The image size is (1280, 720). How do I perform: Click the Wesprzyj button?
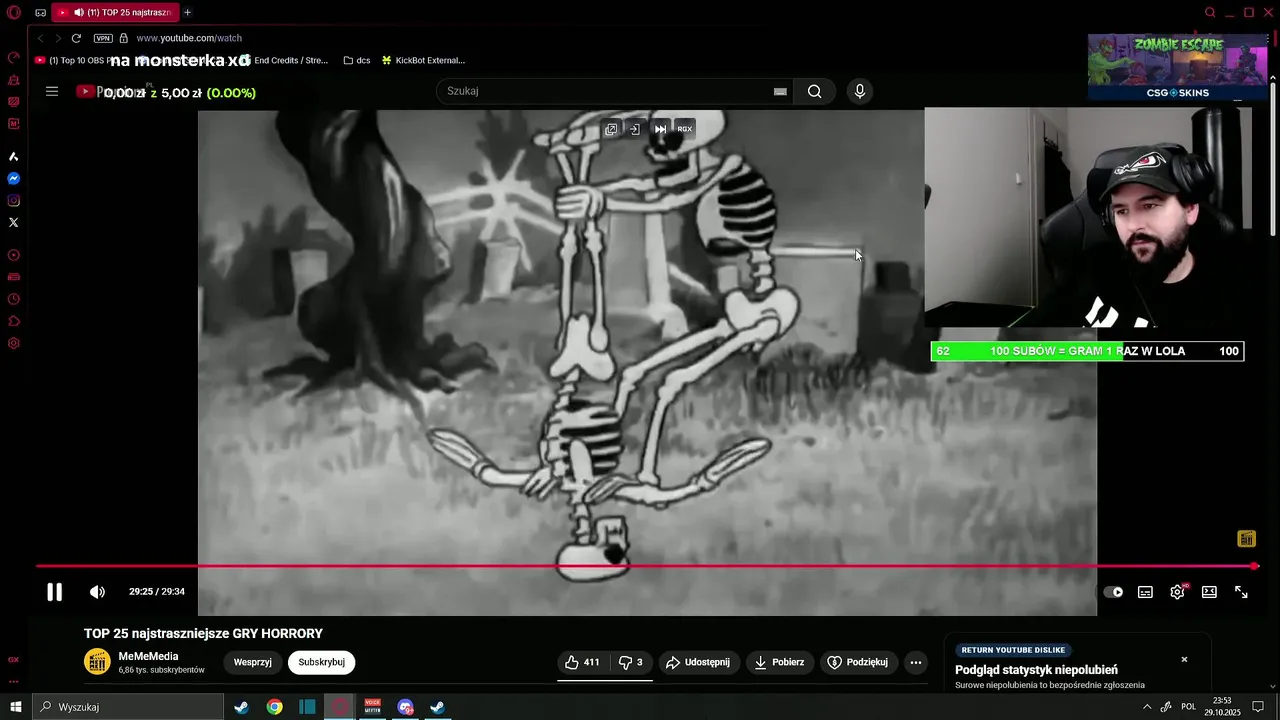click(x=253, y=662)
